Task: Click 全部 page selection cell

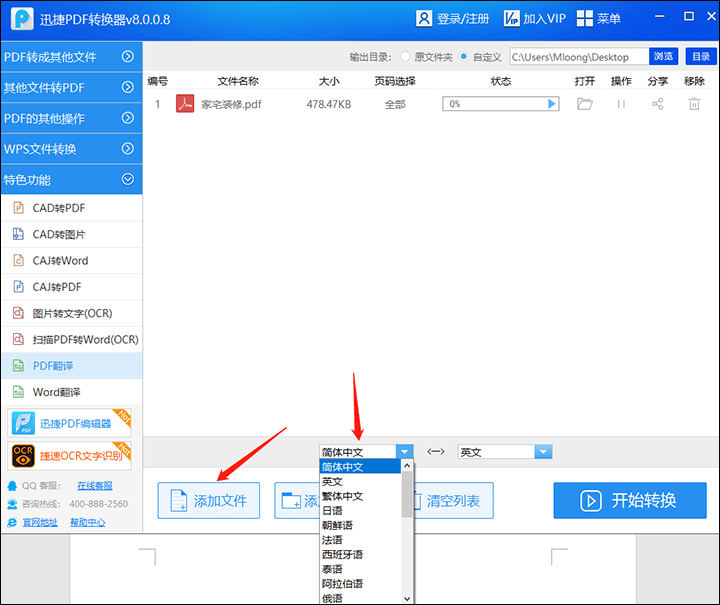Action: (395, 105)
